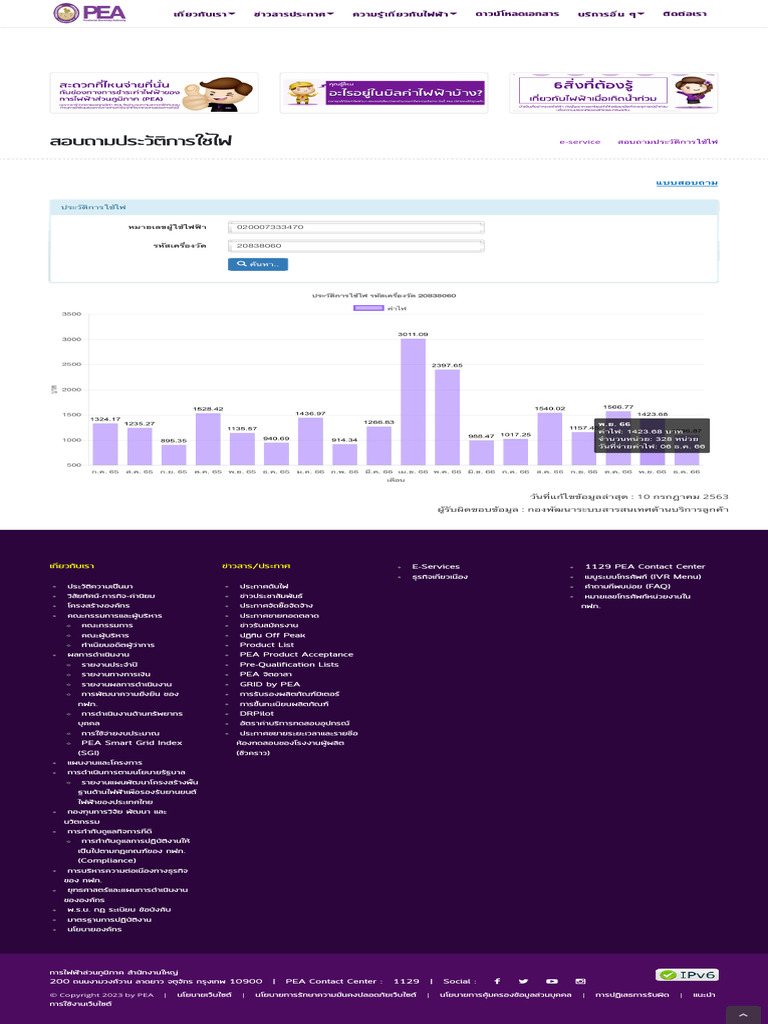Screen dimensions: 768x1024
Task: Open the YouTube social icon
Action: pyautogui.click(x=552, y=981)
